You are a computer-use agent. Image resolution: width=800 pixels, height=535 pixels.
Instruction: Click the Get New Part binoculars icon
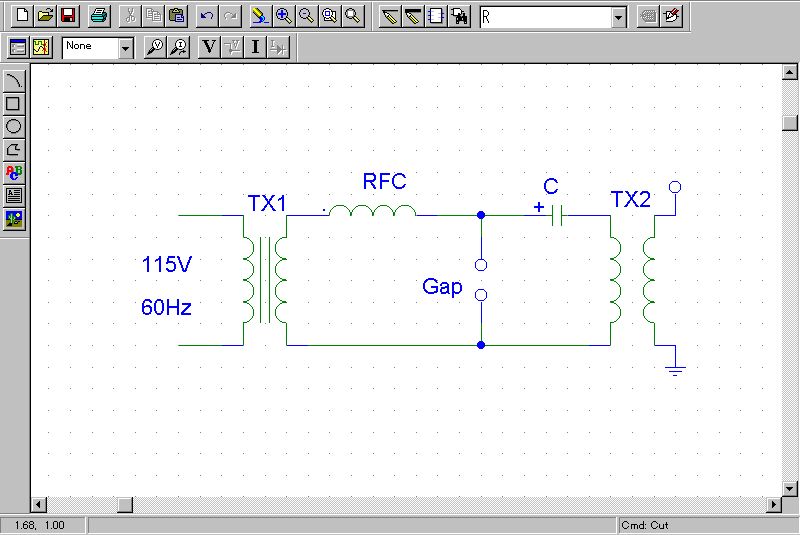click(459, 16)
